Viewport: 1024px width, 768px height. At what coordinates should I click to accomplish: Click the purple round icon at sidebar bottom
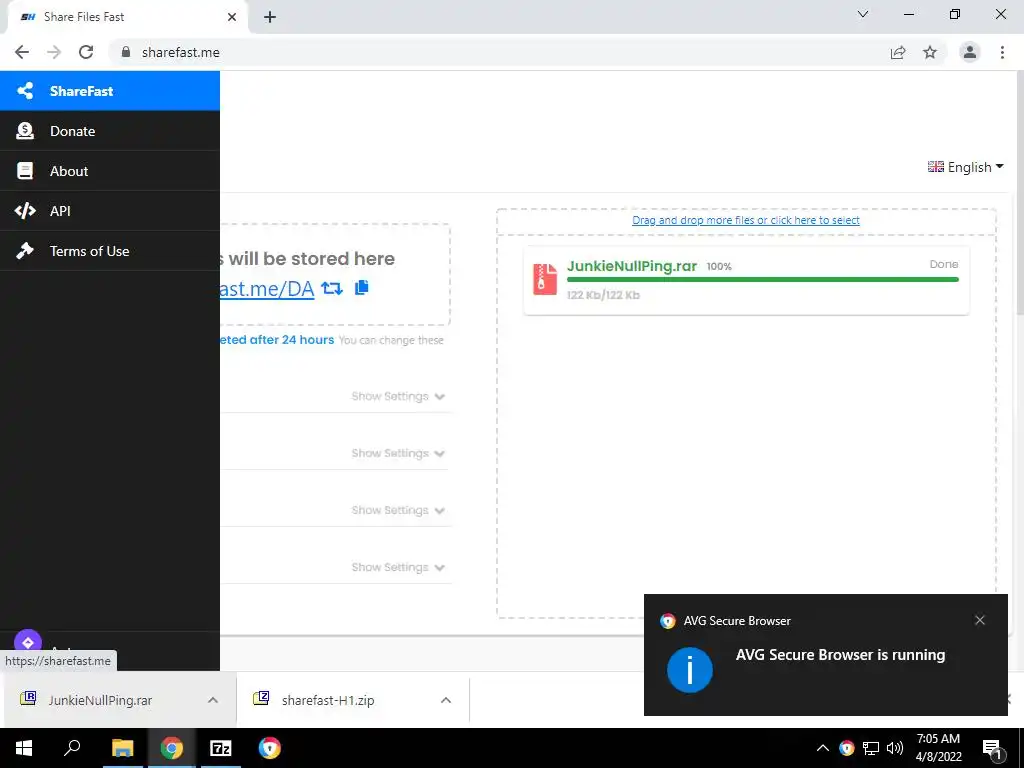click(27, 641)
